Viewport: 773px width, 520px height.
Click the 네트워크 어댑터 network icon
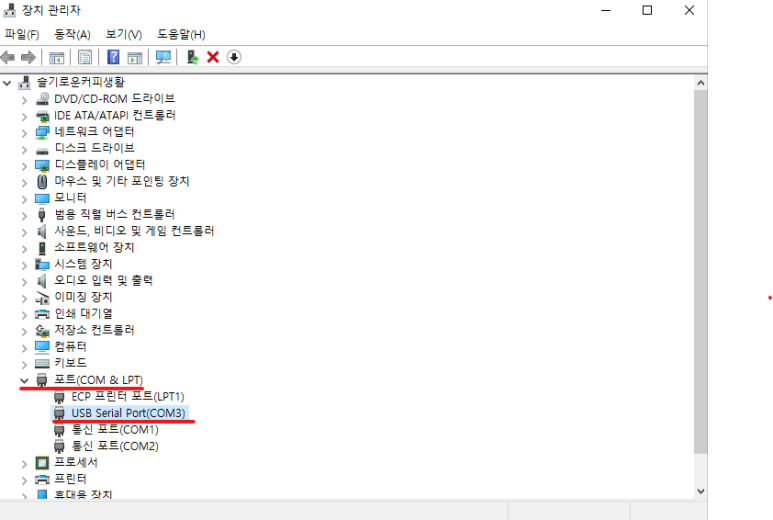[x=42, y=132]
